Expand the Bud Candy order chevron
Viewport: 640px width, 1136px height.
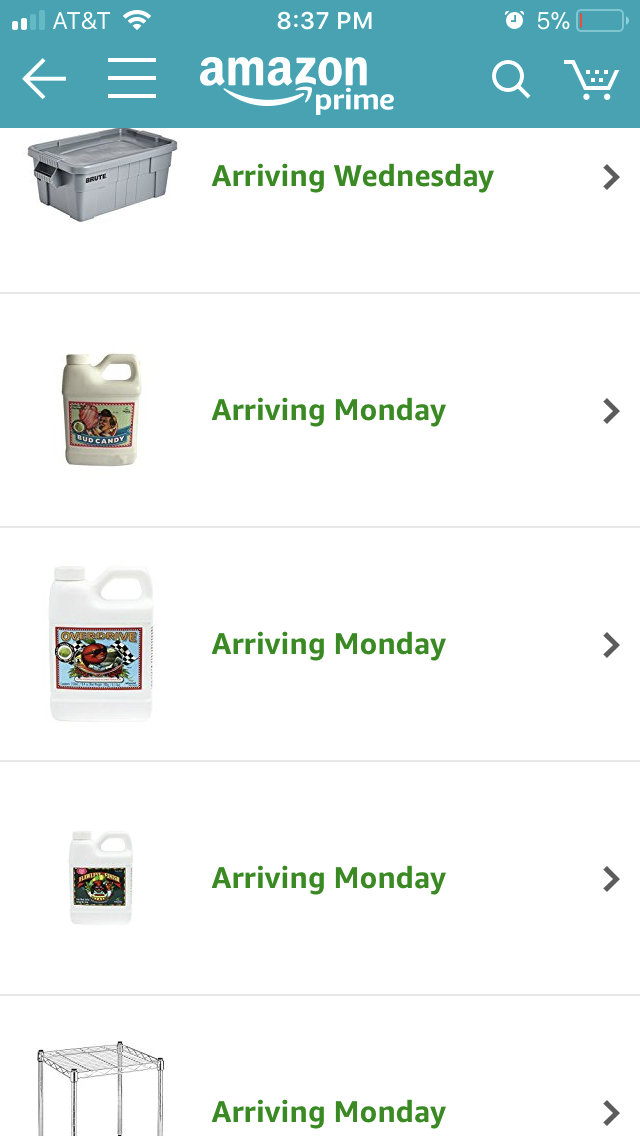[612, 411]
